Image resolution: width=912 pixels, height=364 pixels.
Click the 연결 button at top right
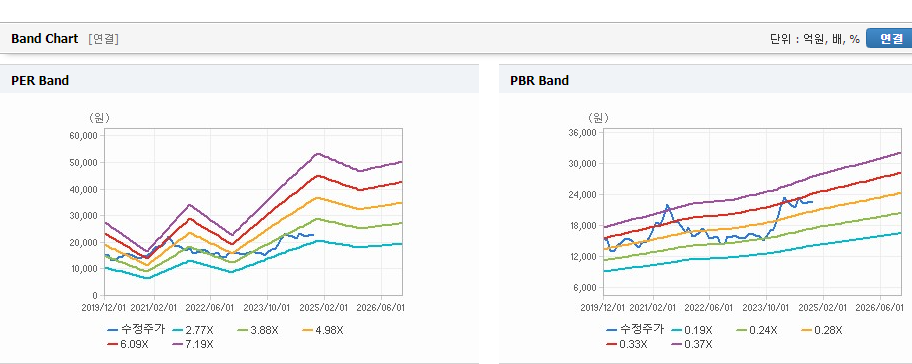[889, 38]
